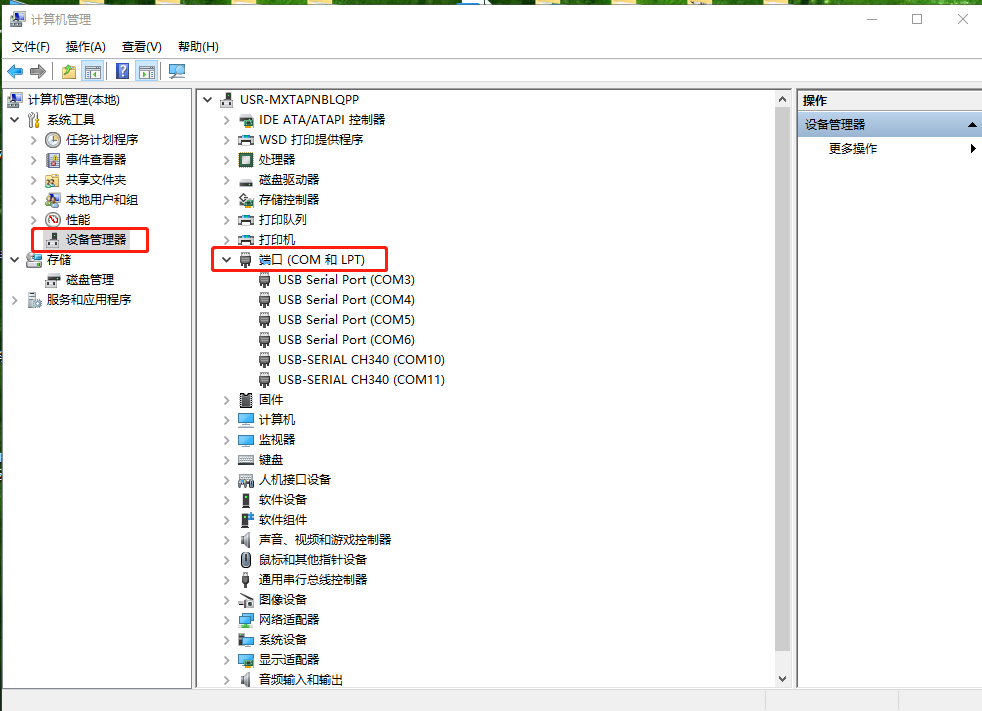Image resolution: width=982 pixels, height=711 pixels.
Task: Click the 网络适配器 icon
Action: (x=246, y=620)
